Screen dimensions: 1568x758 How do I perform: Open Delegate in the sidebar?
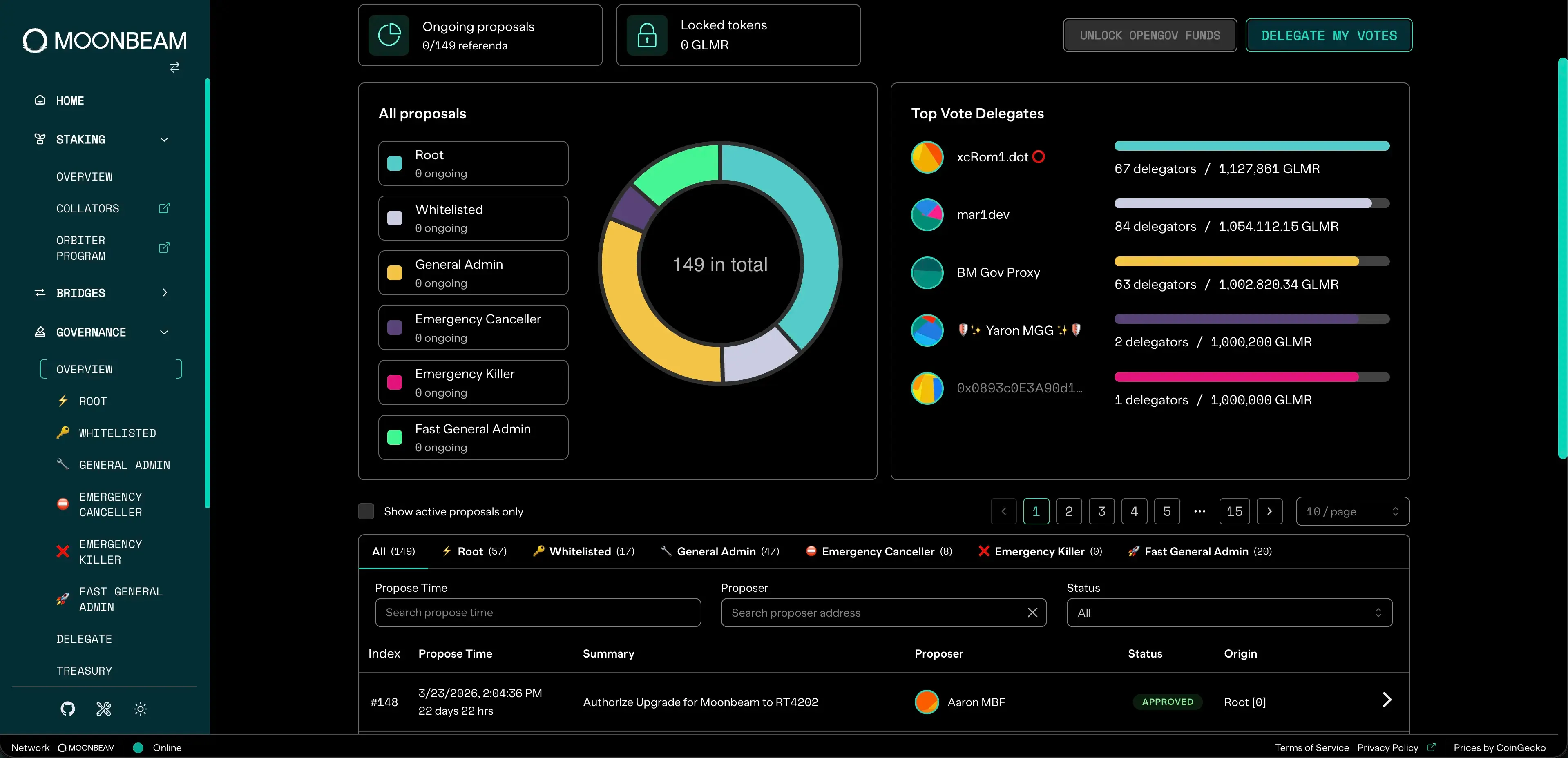(84, 639)
